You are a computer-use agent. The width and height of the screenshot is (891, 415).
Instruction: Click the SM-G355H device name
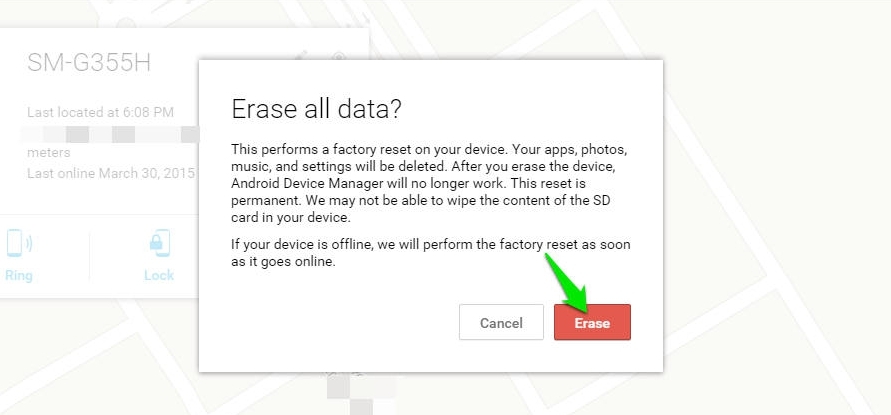89,63
